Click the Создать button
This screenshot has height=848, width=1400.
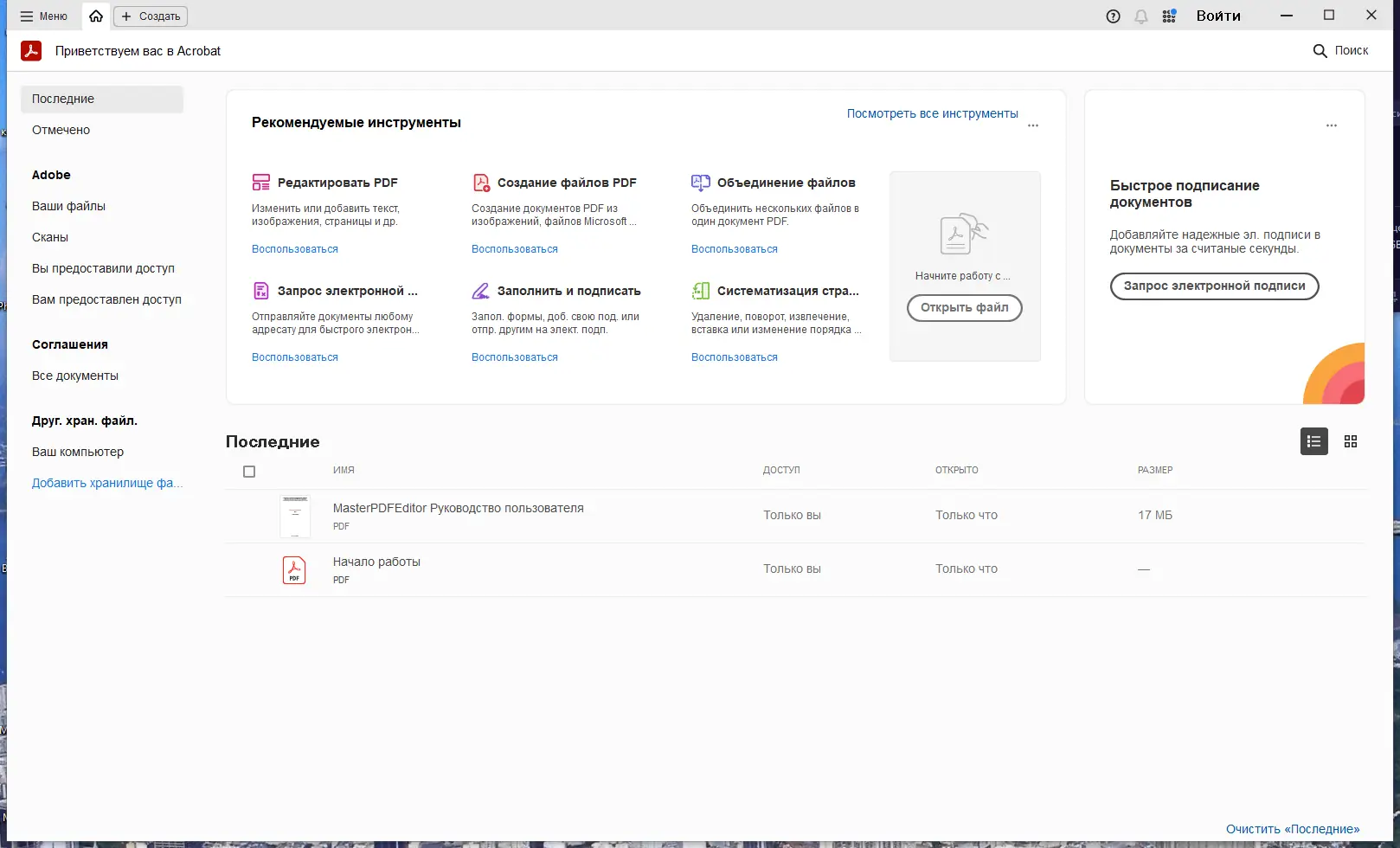151,16
